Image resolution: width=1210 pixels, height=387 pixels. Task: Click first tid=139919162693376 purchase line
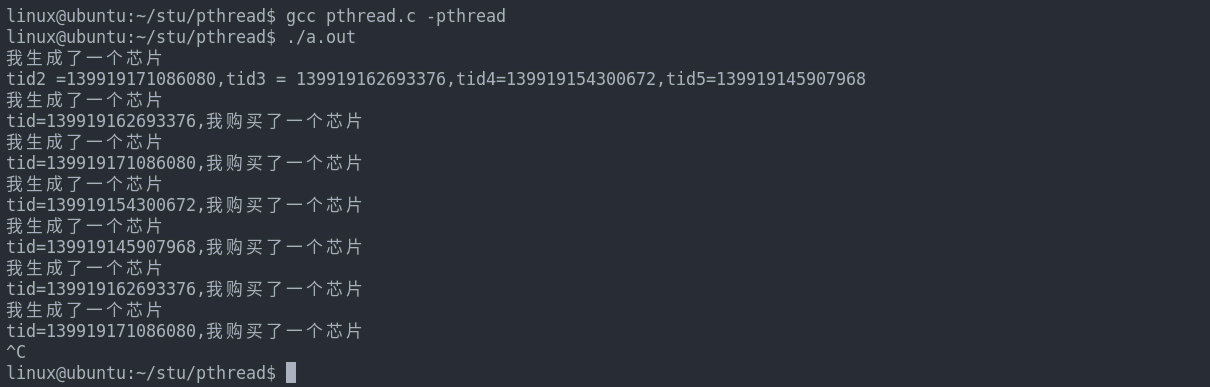coord(184,121)
